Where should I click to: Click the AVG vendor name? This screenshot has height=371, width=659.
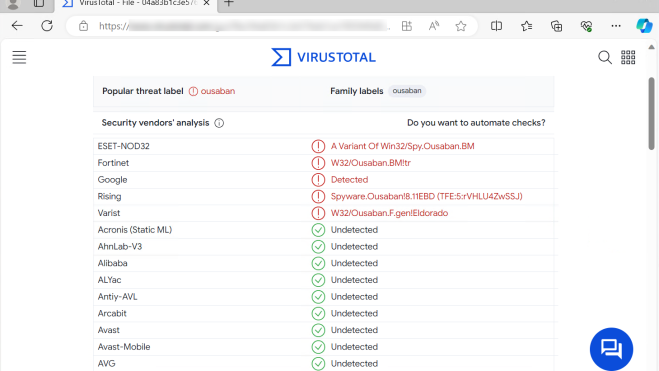(x=106, y=363)
